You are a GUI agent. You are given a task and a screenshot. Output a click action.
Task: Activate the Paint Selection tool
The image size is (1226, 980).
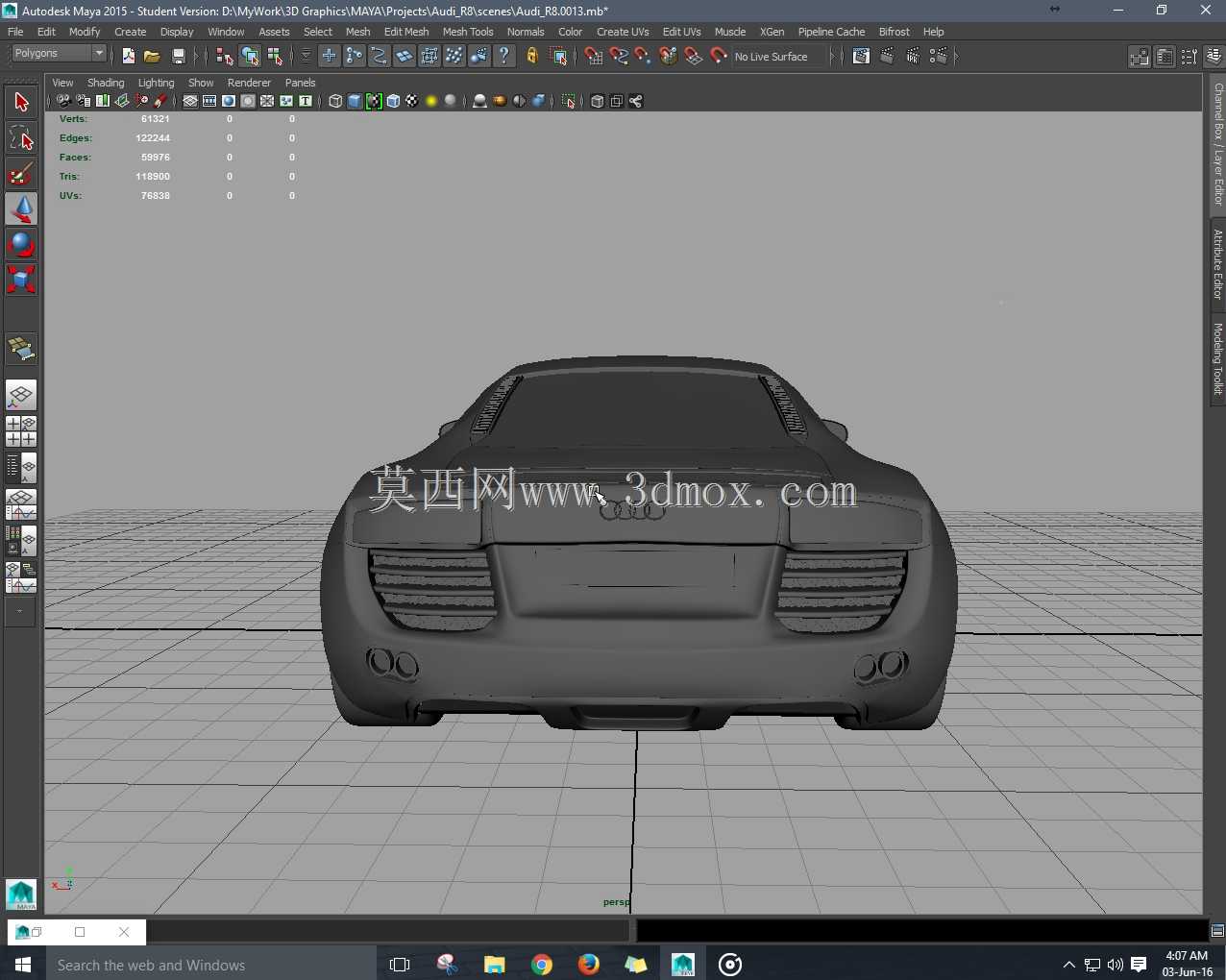click(21, 174)
